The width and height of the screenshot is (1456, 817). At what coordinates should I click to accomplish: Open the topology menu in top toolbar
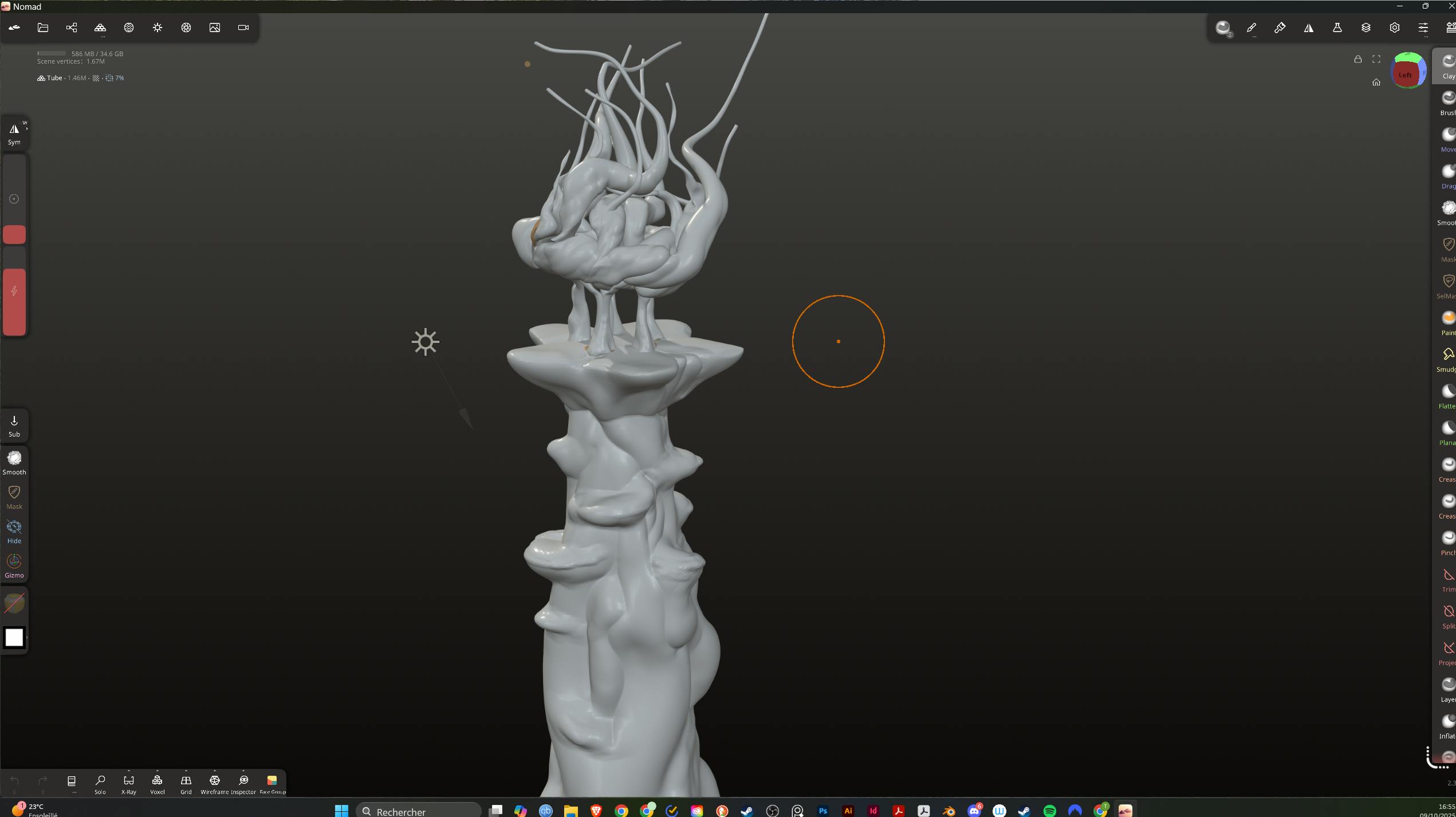click(x=100, y=28)
